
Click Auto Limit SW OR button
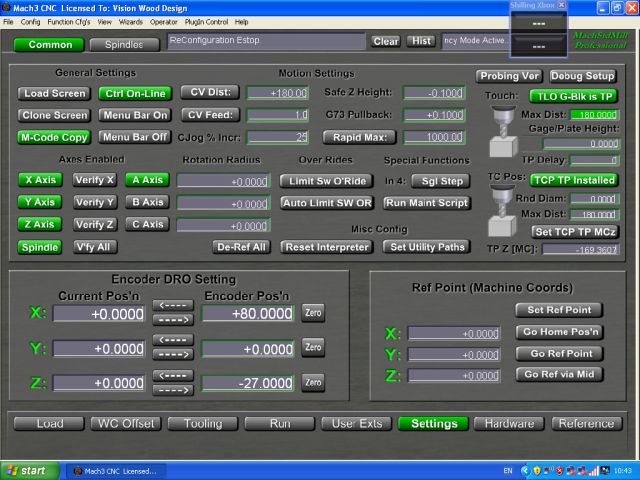[327, 203]
